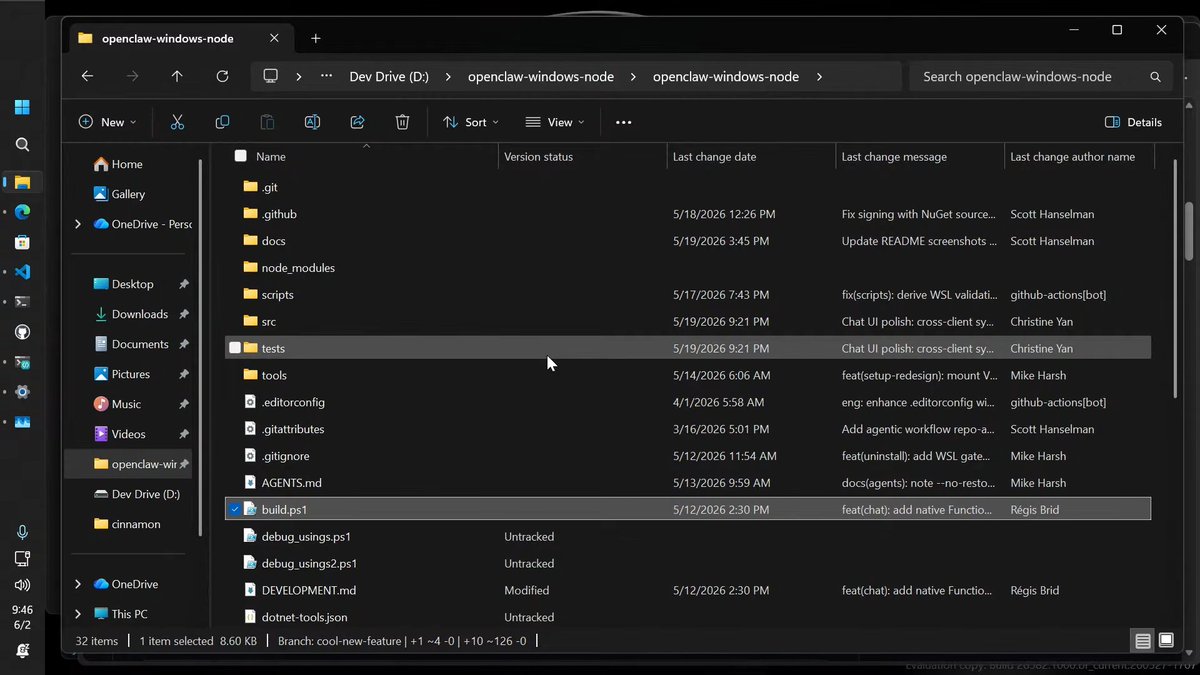
Task: Click chevron after last openclaw-windows-node breadcrumb
Action: coord(819,76)
